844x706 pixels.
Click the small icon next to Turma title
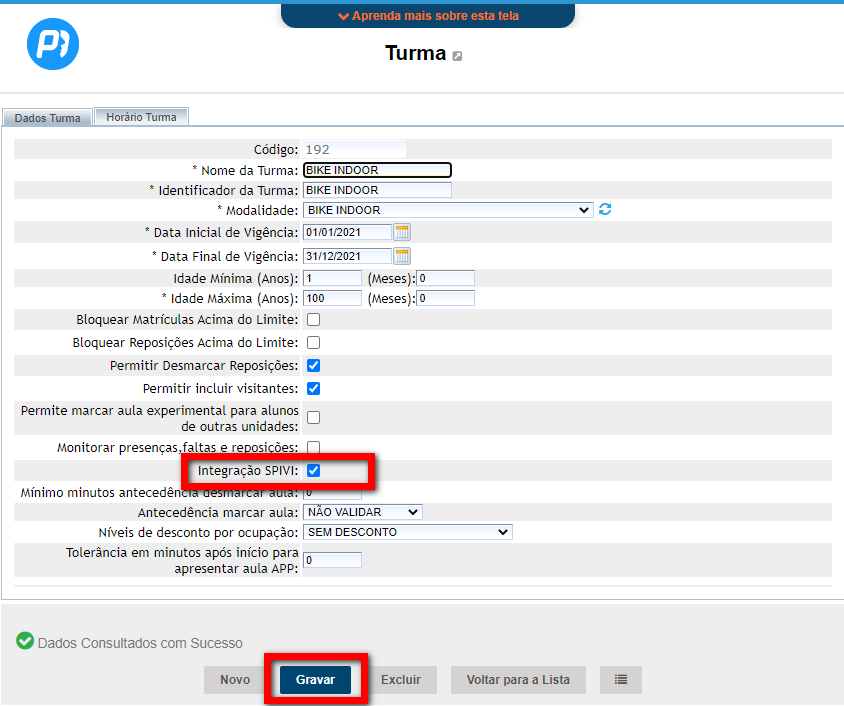coord(458,56)
